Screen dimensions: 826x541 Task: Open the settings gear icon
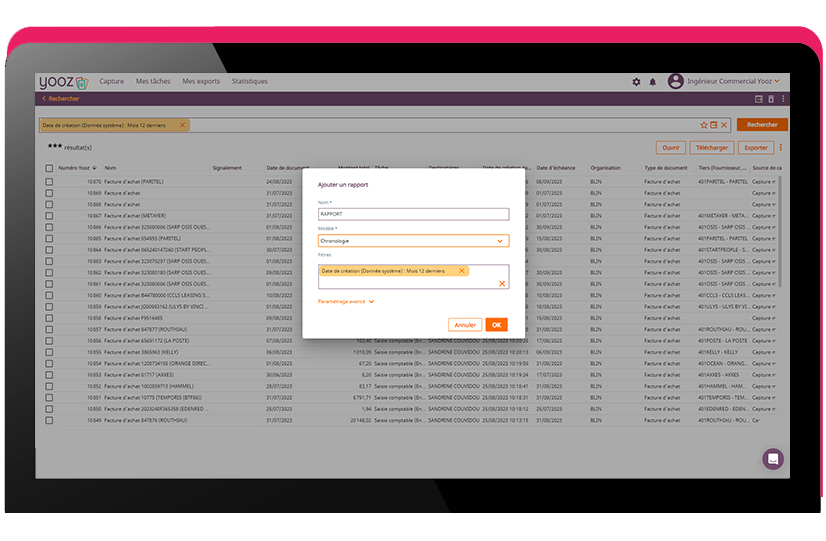click(x=636, y=82)
